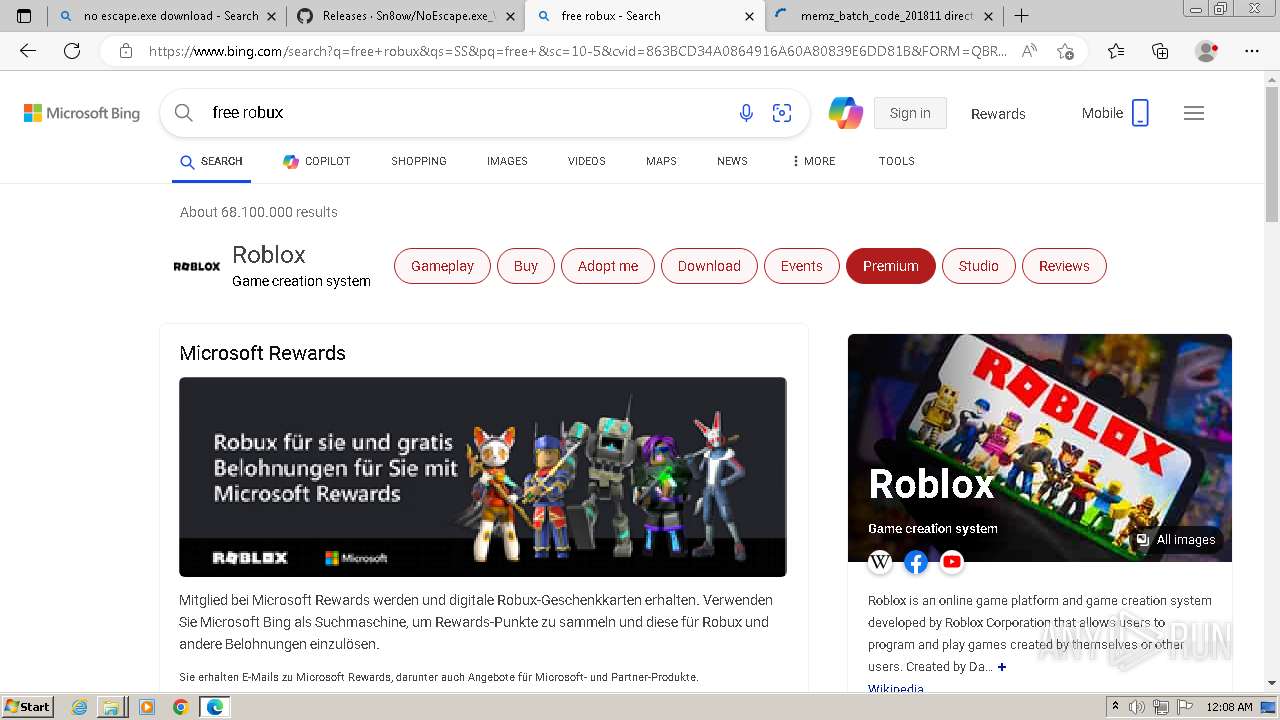Open Roblox Wikipedia round icon
Image resolution: width=1280 pixels, height=720 pixels.
(x=880, y=562)
